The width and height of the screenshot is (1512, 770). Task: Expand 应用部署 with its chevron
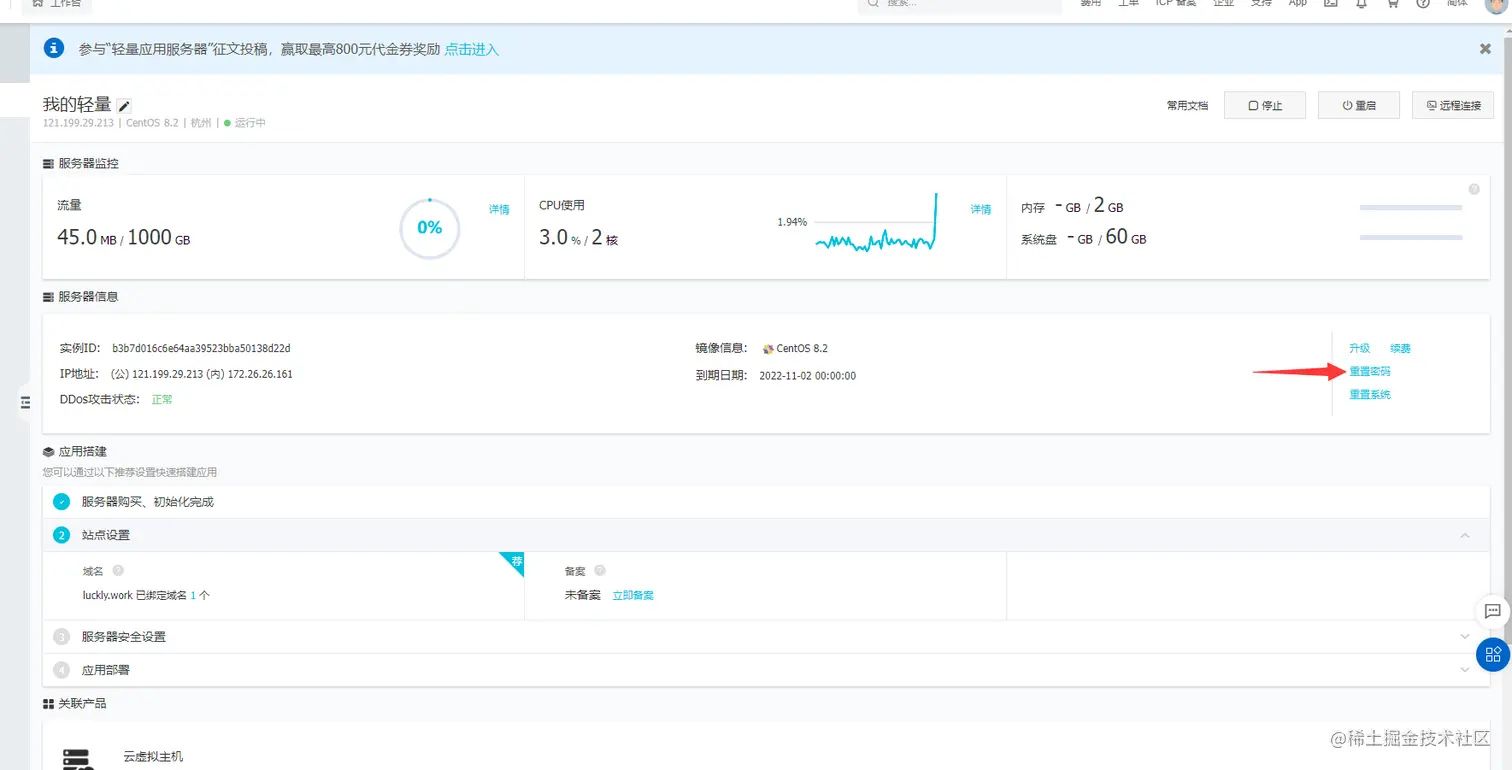click(1465, 670)
